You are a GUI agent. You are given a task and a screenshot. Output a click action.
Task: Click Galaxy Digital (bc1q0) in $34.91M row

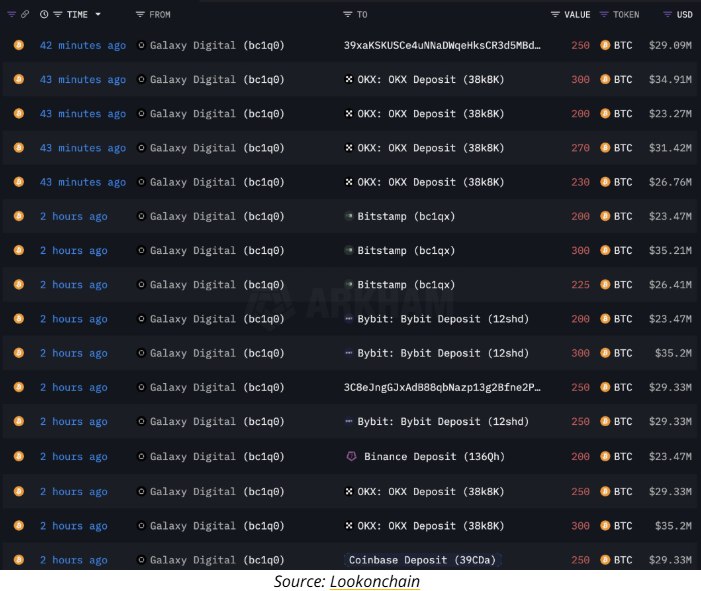pos(217,80)
